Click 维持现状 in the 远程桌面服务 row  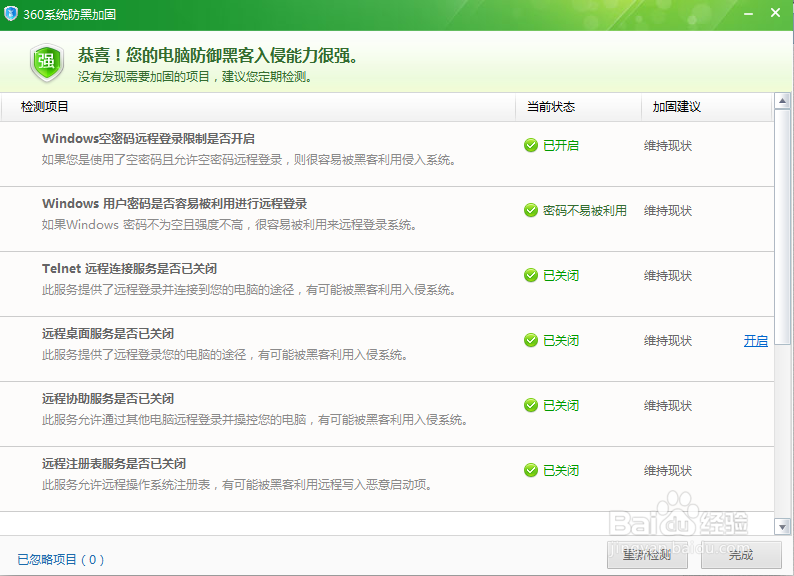668,340
